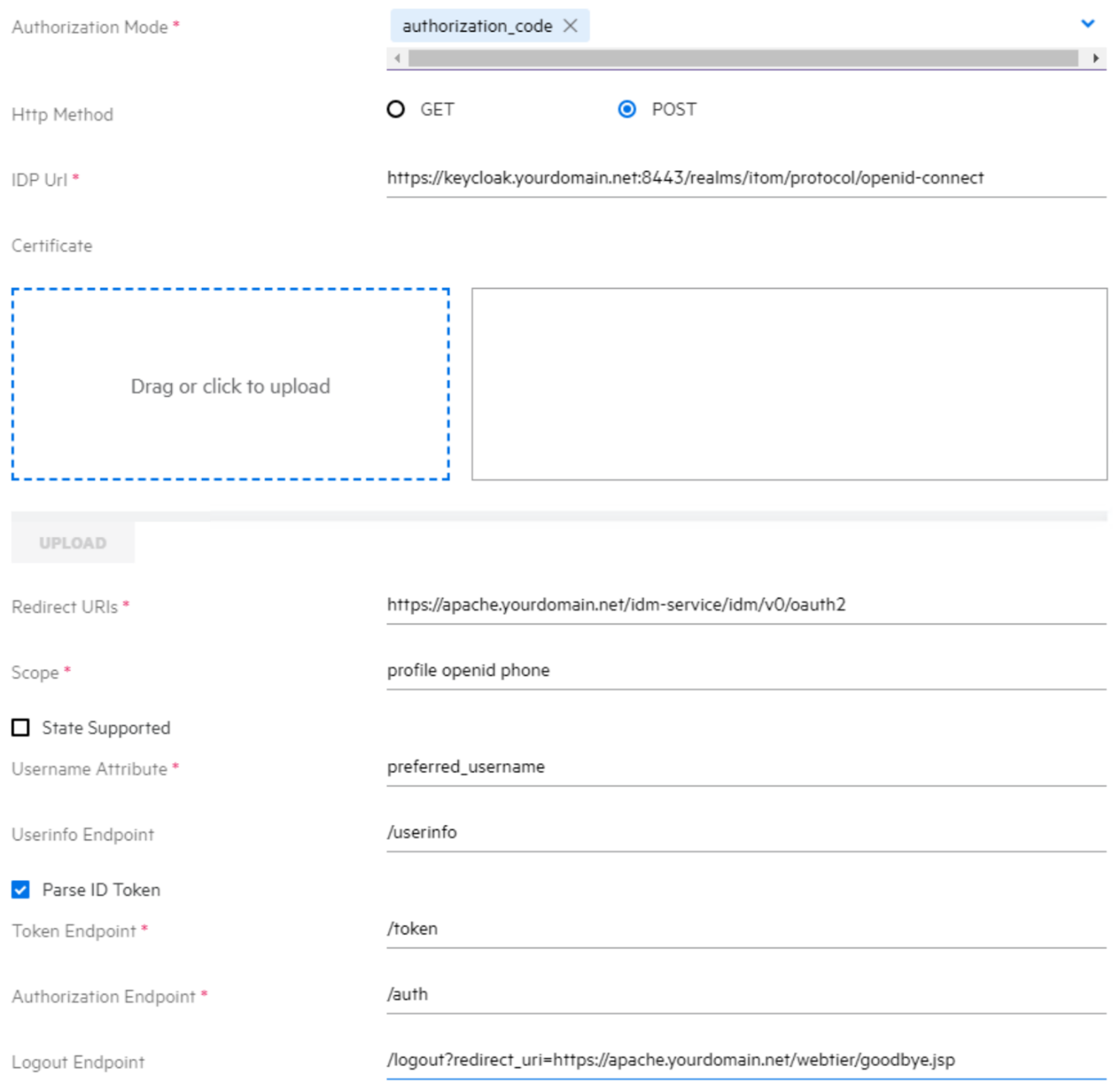
Task: Select the Token Endpoint field
Action: [x=656, y=929]
